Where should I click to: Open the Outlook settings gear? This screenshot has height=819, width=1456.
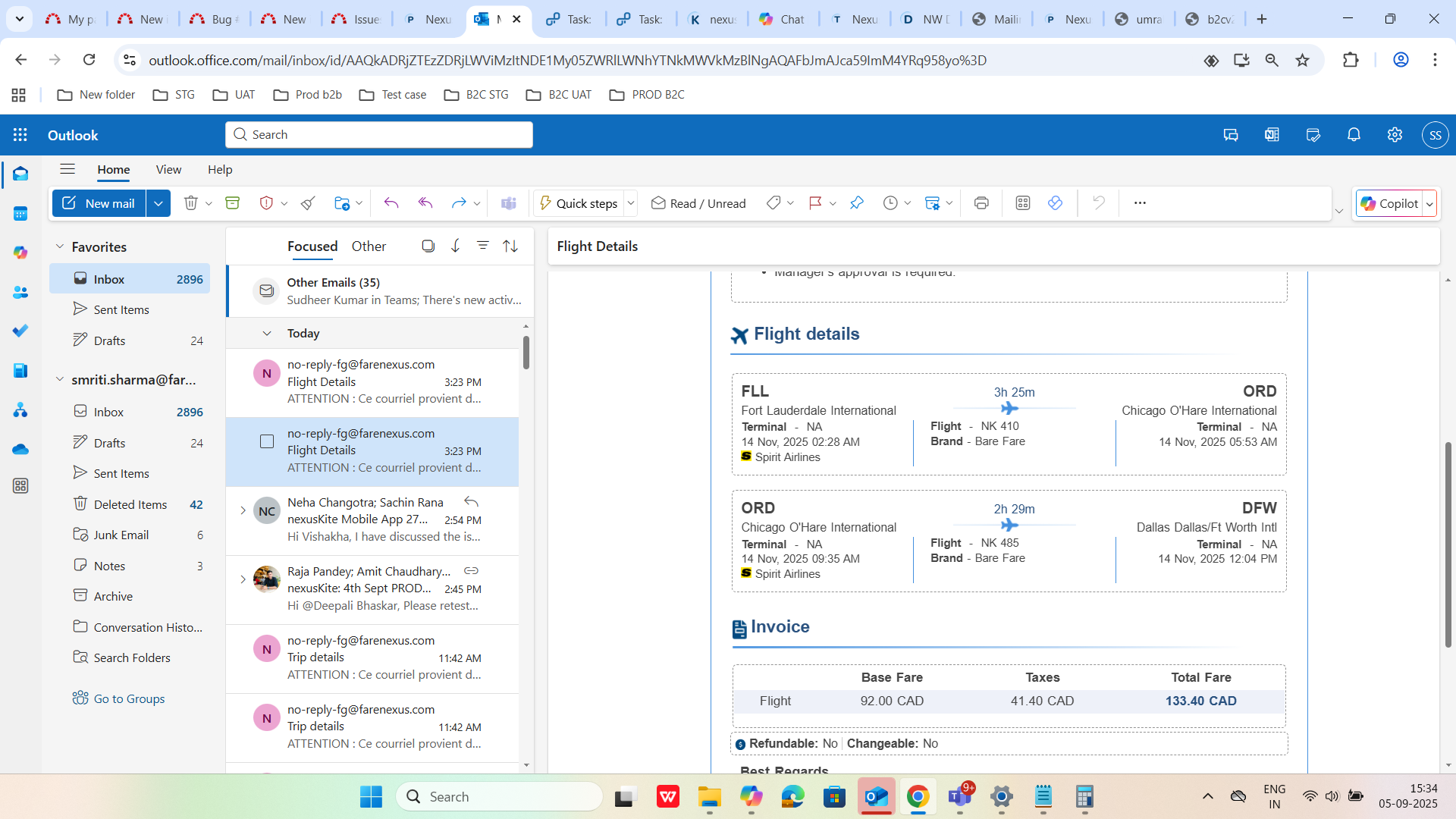point(1395,135)
